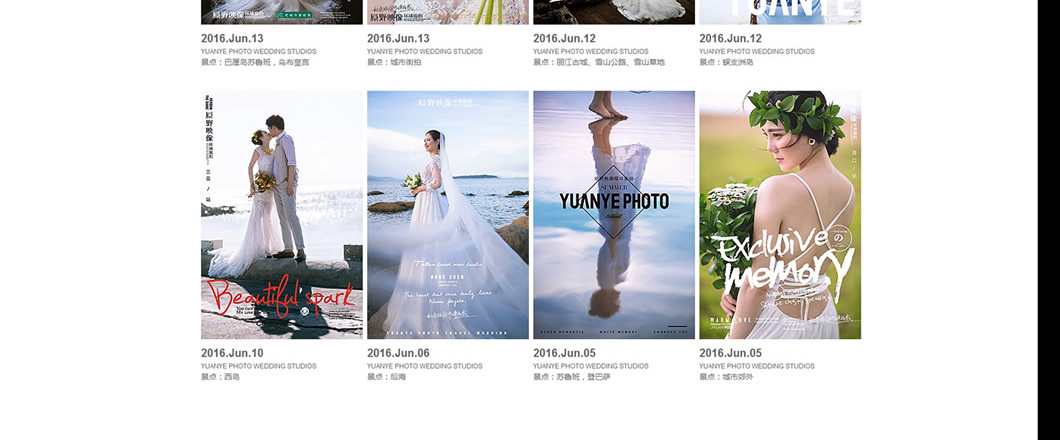Image resolution: width=1060 pixels, height=440 pixels.
Task: Click the 景点：丽江古城、雪山公路 location line
Action: [598, 62]
